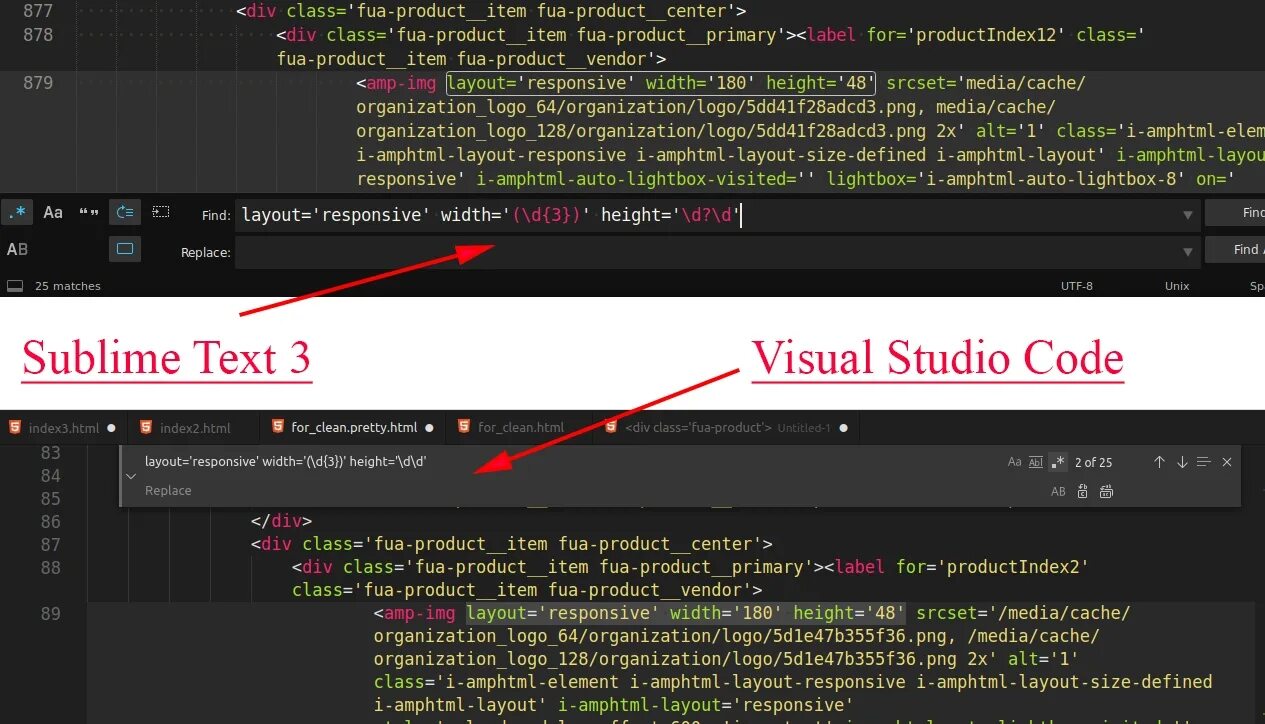Switch to the for_clean.pretty.html tab
1265x724 pixels.
point(354,427)
